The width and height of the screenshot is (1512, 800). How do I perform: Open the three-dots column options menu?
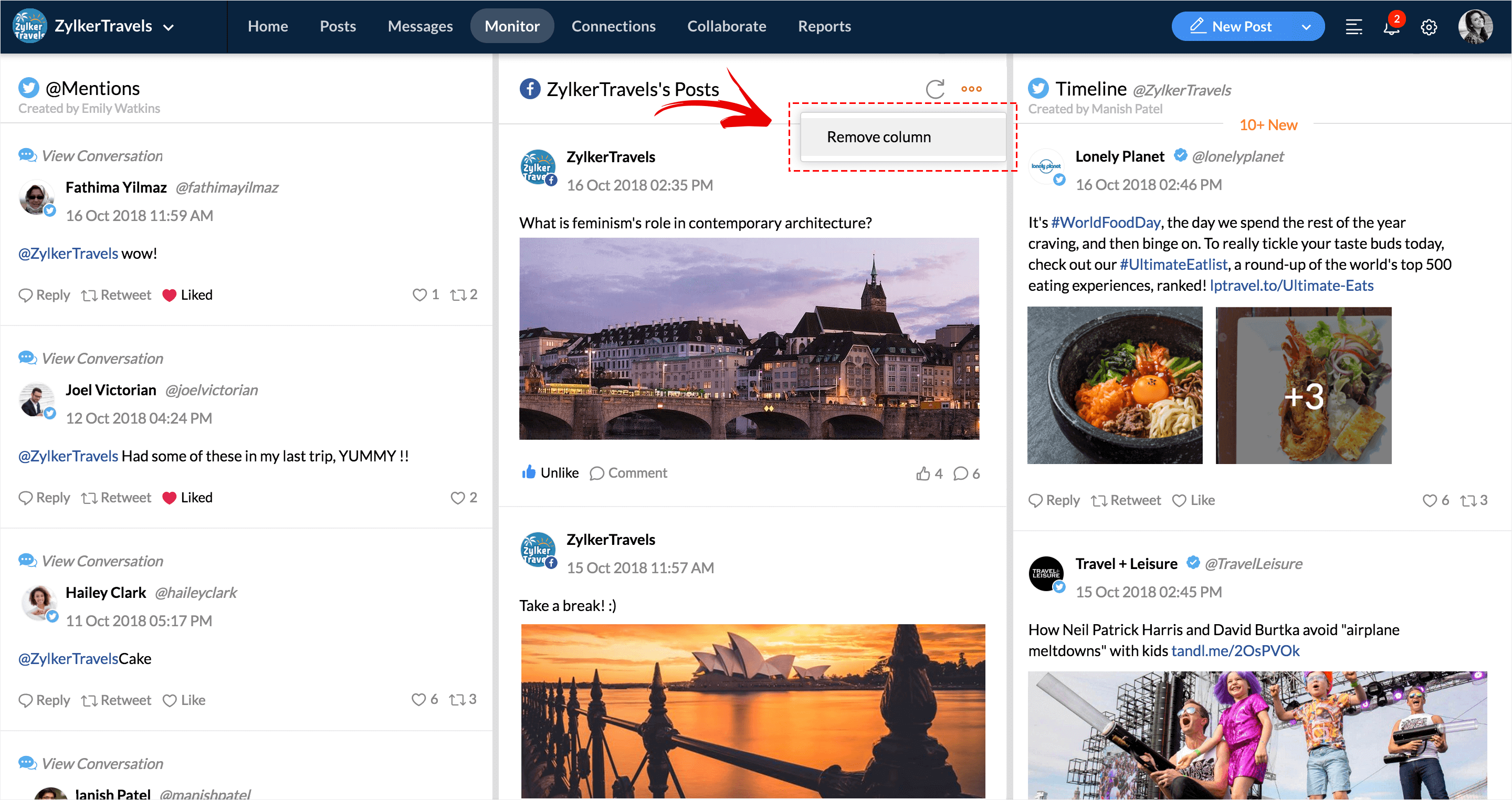click(x=971, y=89)
